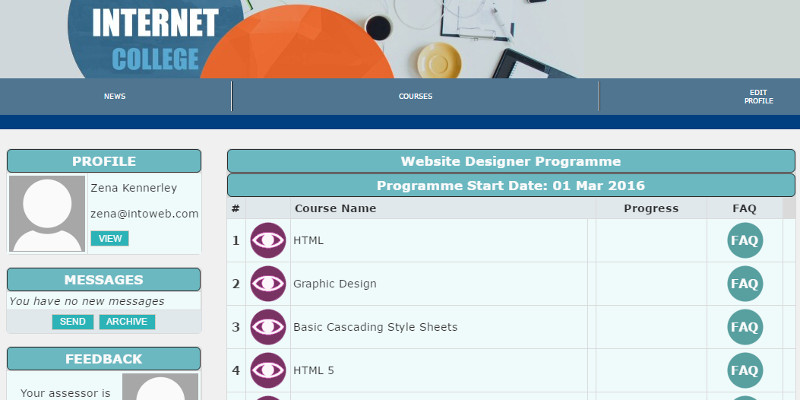Click the FAQ column header
Screen dimensions: 800x400
(744, 208)
